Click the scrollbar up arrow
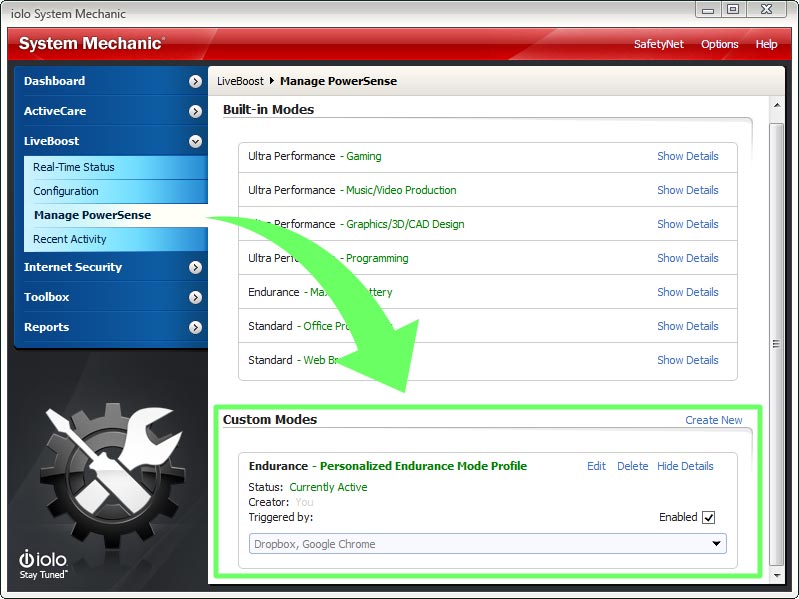The image size is (799, 599). (777, 105)
